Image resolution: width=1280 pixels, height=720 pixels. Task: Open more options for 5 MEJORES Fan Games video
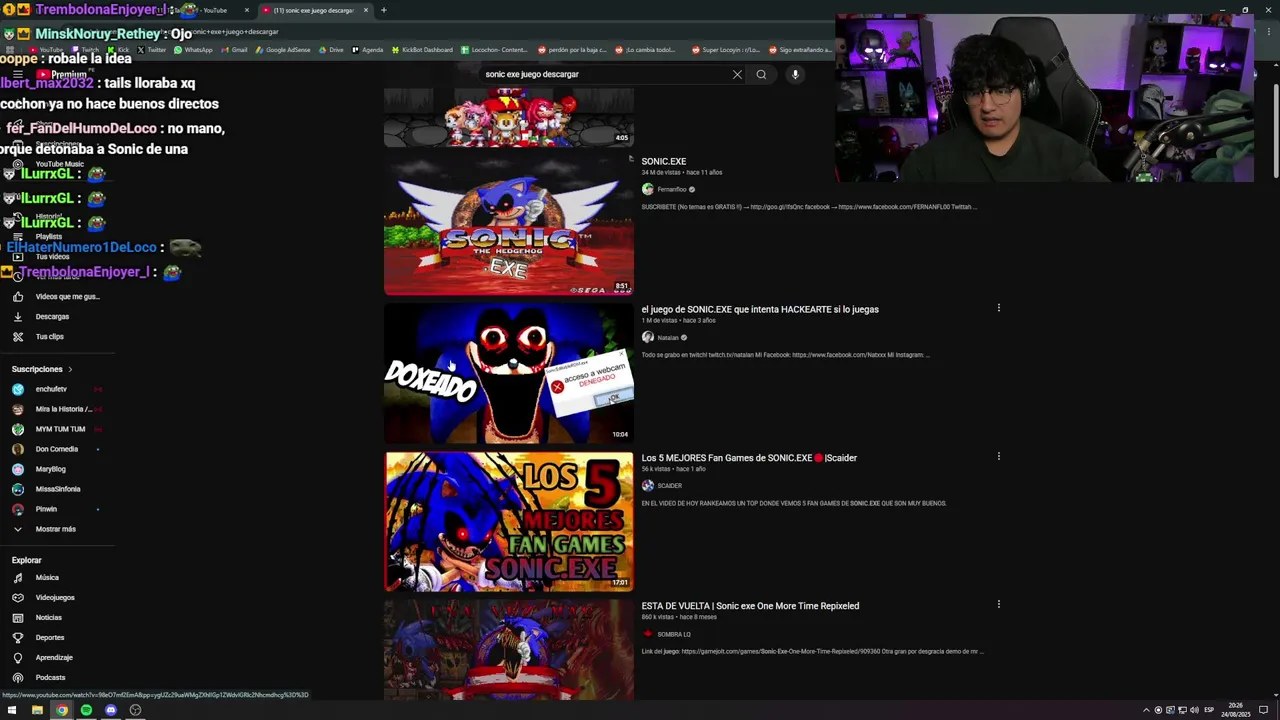click(x=998, y=456)
